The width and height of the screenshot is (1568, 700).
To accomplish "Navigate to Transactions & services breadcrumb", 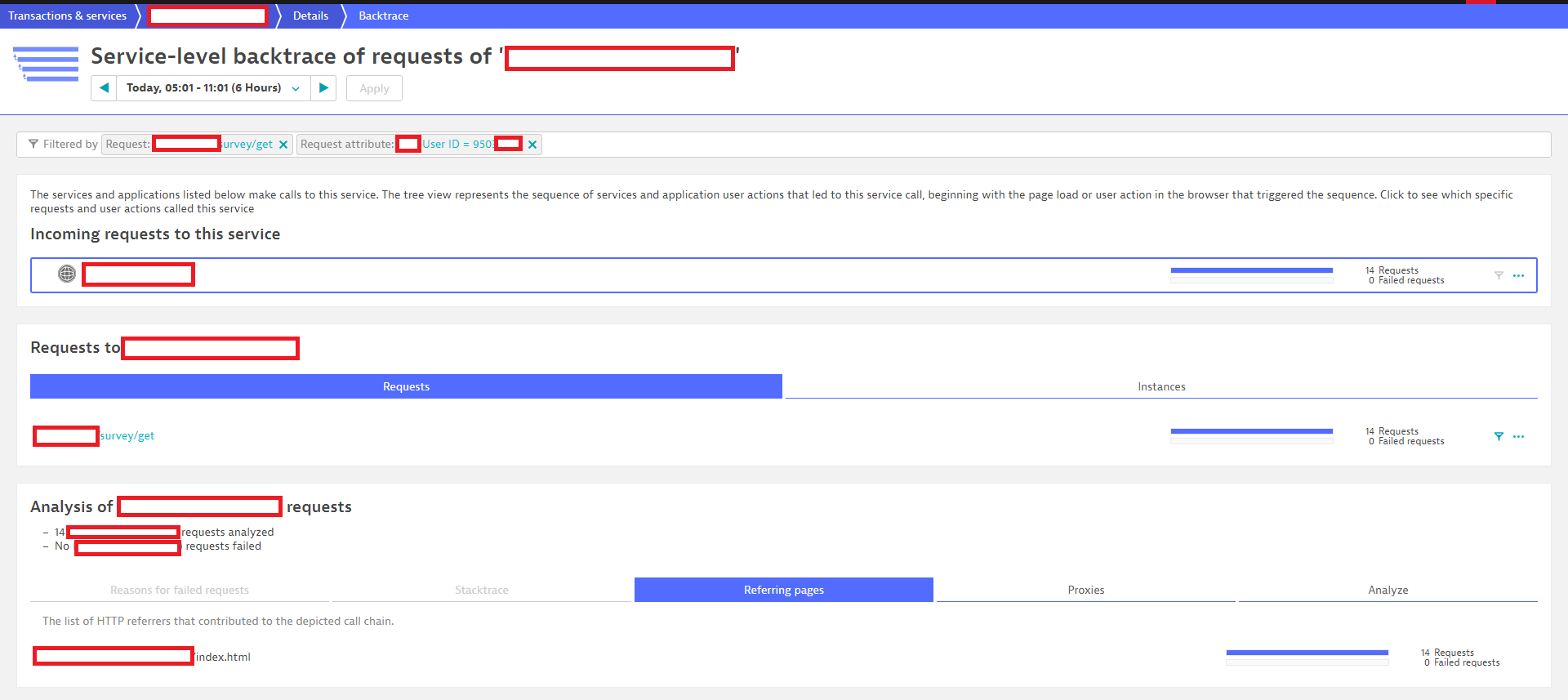I will 67,16.
